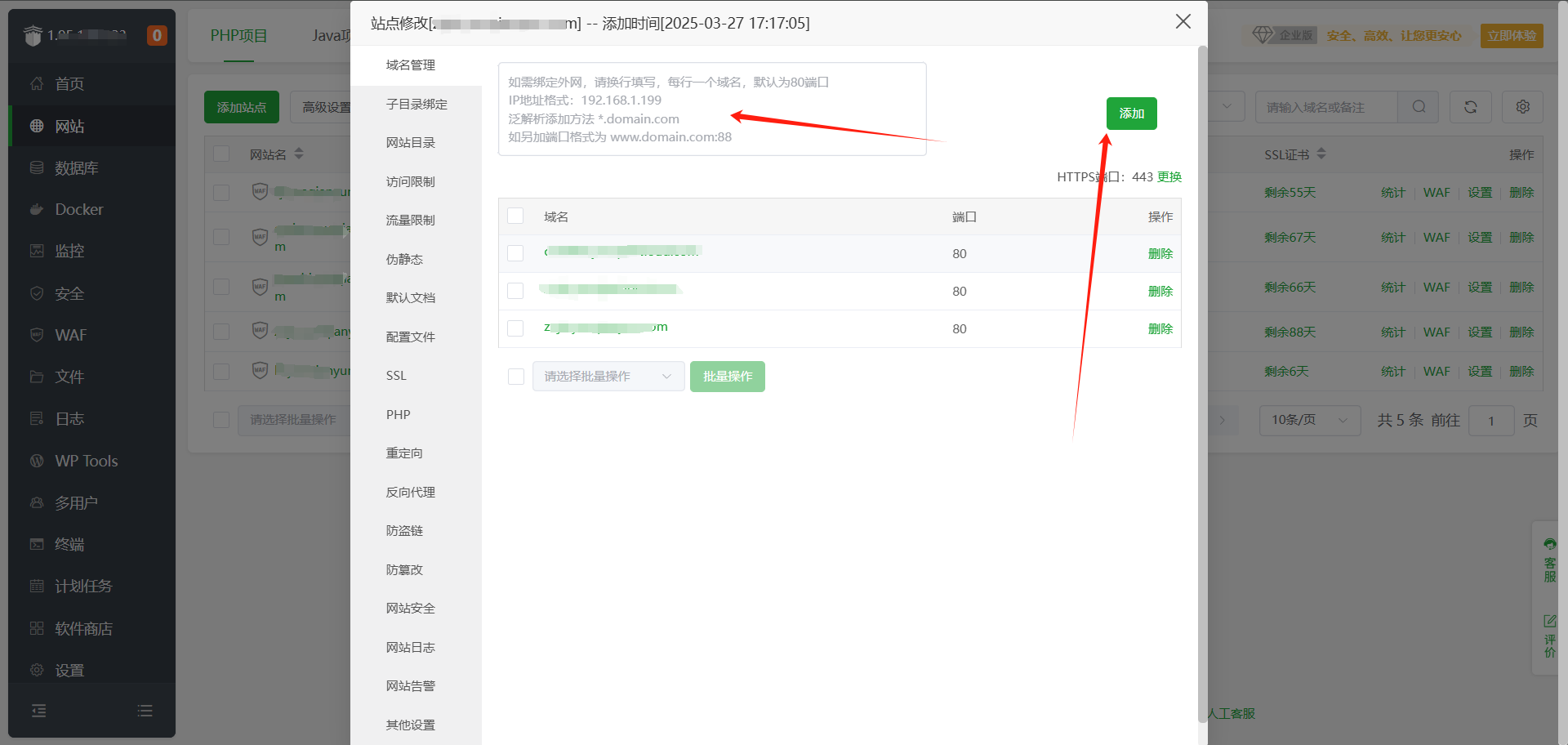Toggle the select-all checkbox in domain header
Viewport: 1568px width, 745px height.
(515, 216)
